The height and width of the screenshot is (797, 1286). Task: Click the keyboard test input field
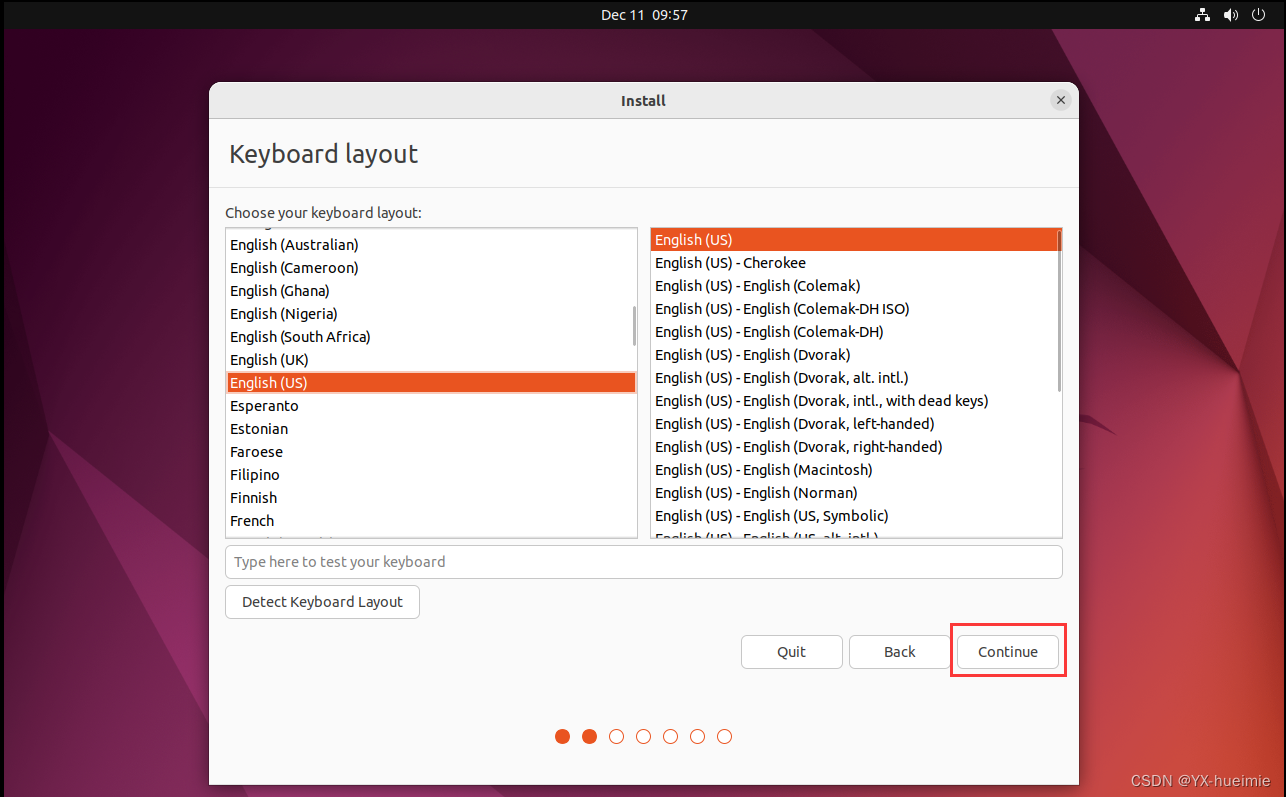pyautogui.click(x=643, y=562)
